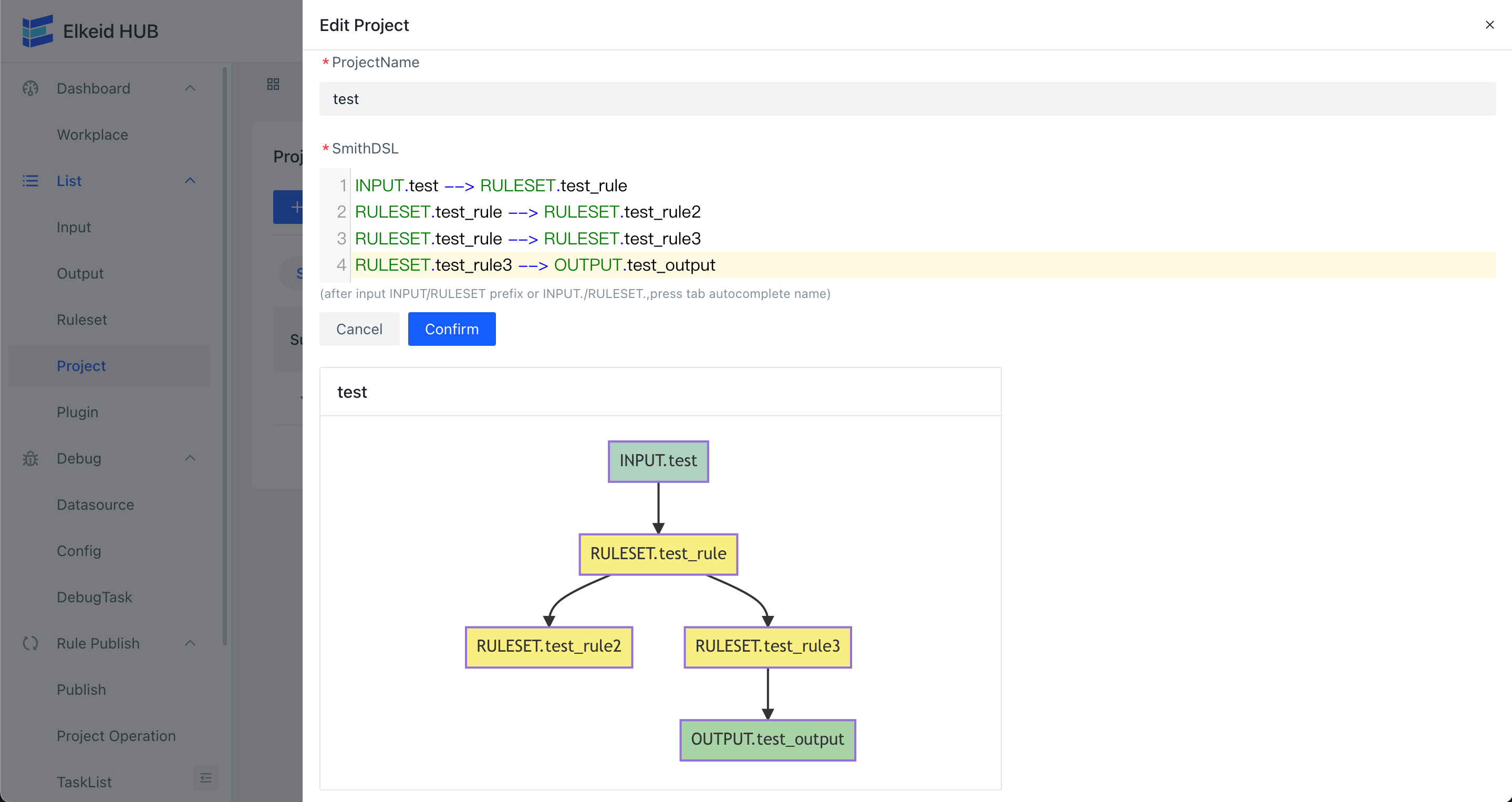Screen dimensions: 1512x802
Task: Go to the Datasource page
Action: tap(95, 505)
